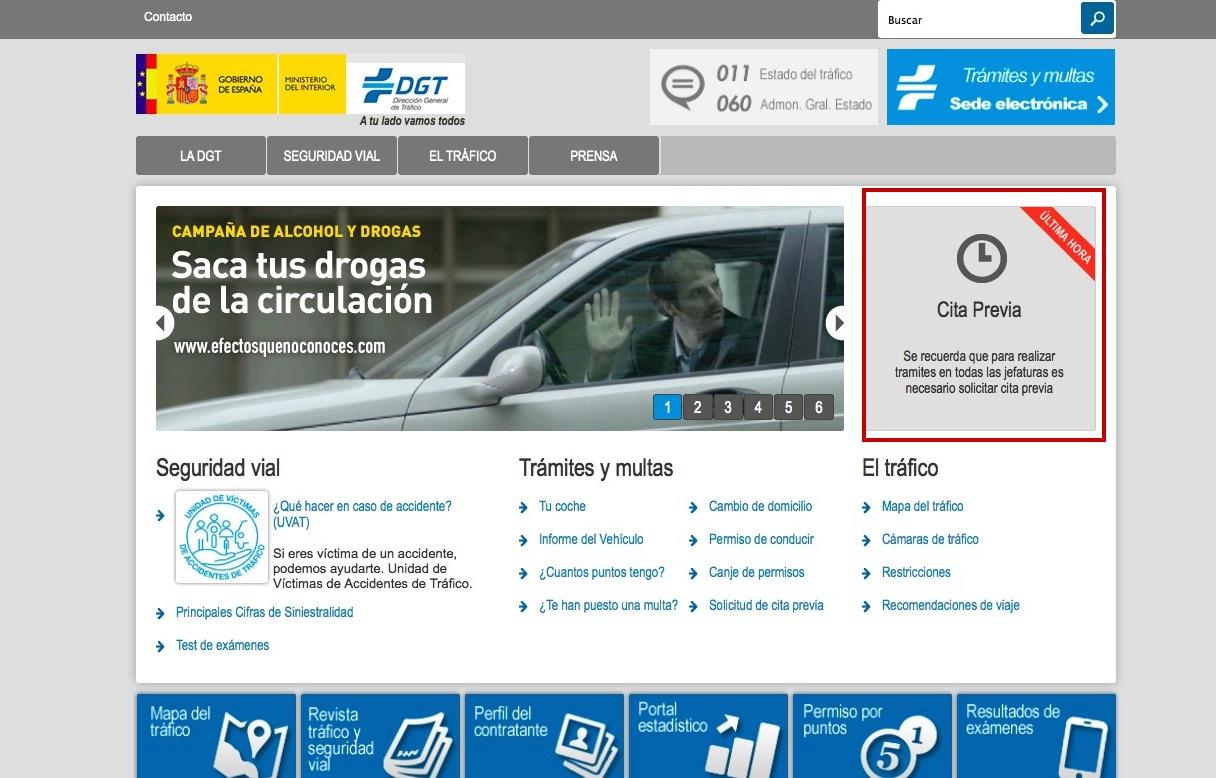Click the UVAT victims unit badge
Screen dimensions: 1216x778
click(221, 536)
